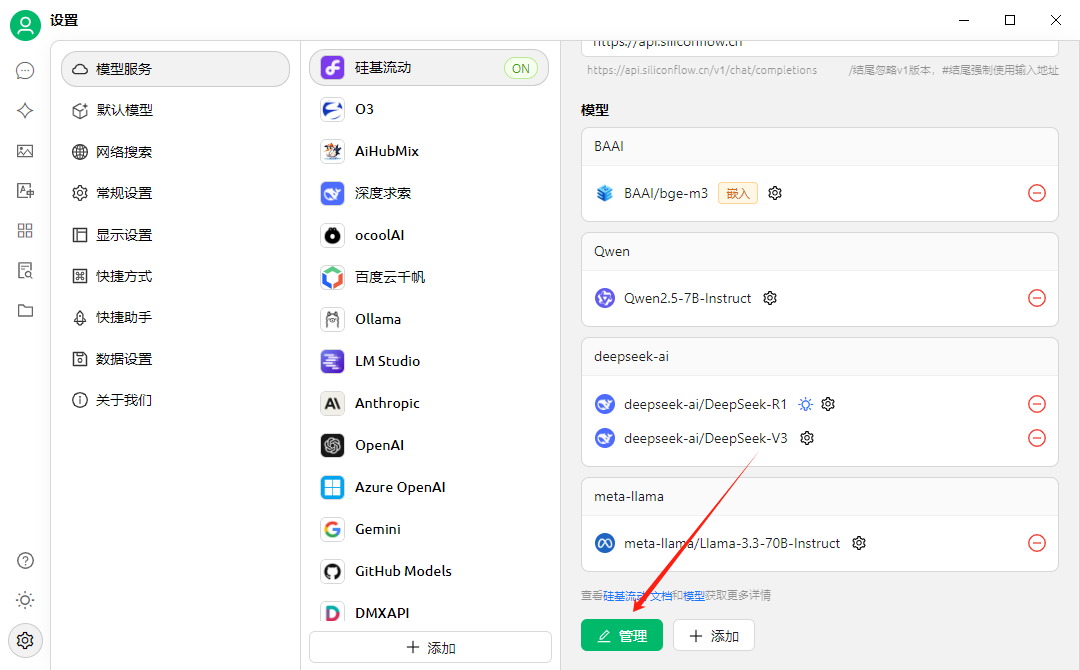Screen dimensions: 1080x670
Task: Click 添加 button next to 管理
Action: point(714,636)
